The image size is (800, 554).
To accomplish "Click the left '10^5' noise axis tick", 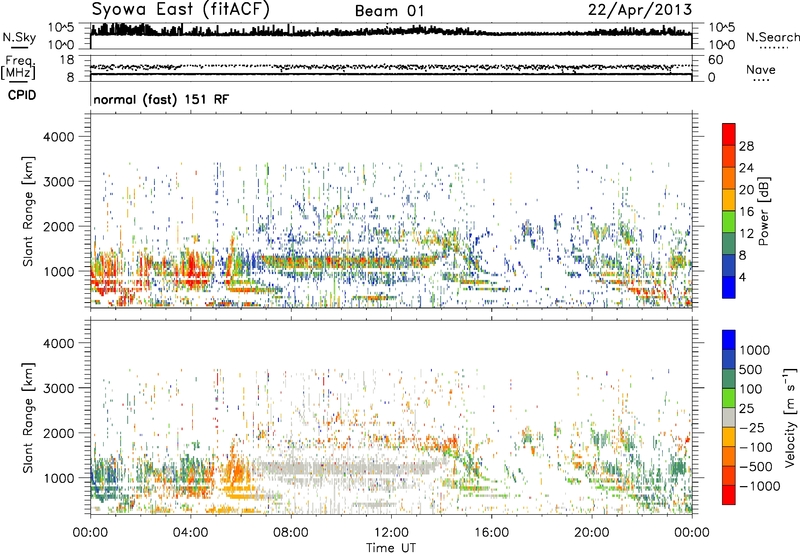I will pyautogui.click(x=61, y=28).
